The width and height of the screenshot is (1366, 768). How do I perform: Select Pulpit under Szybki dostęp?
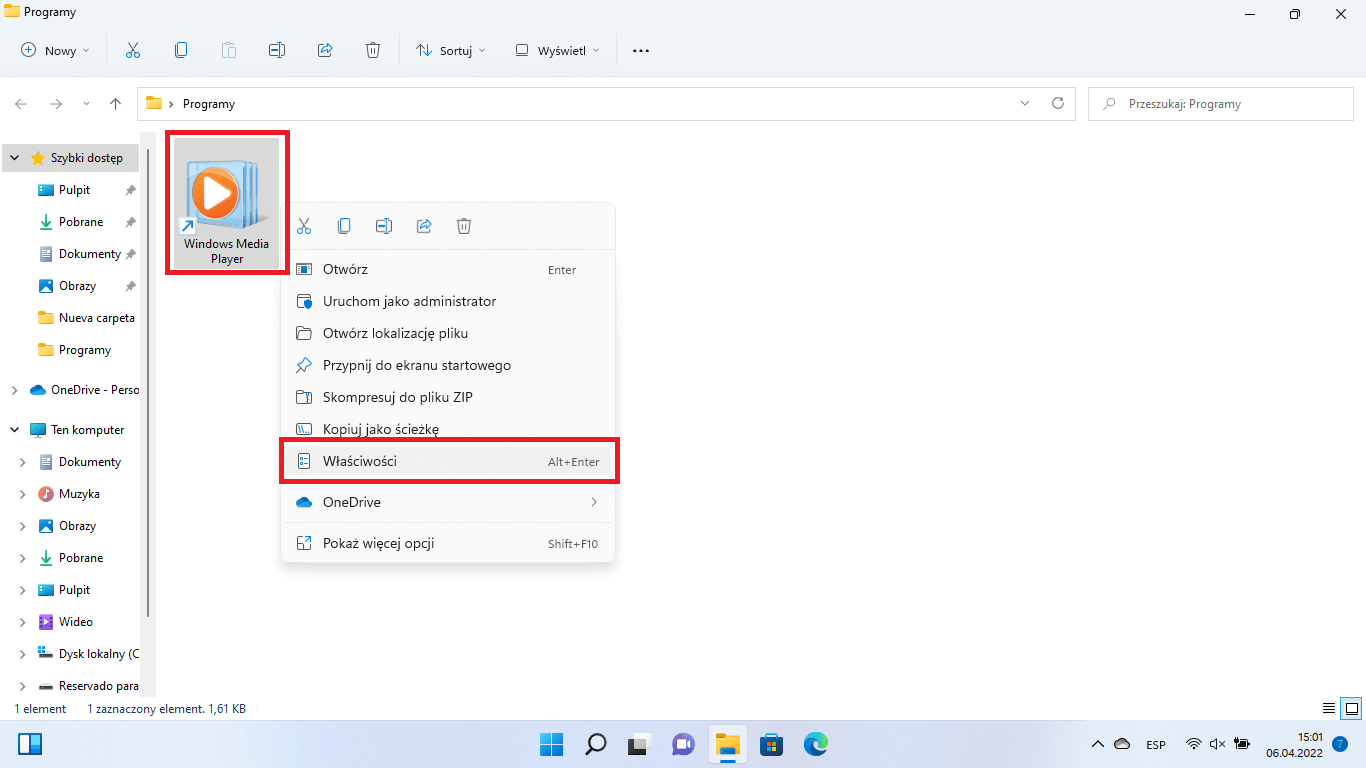[74, 190]
